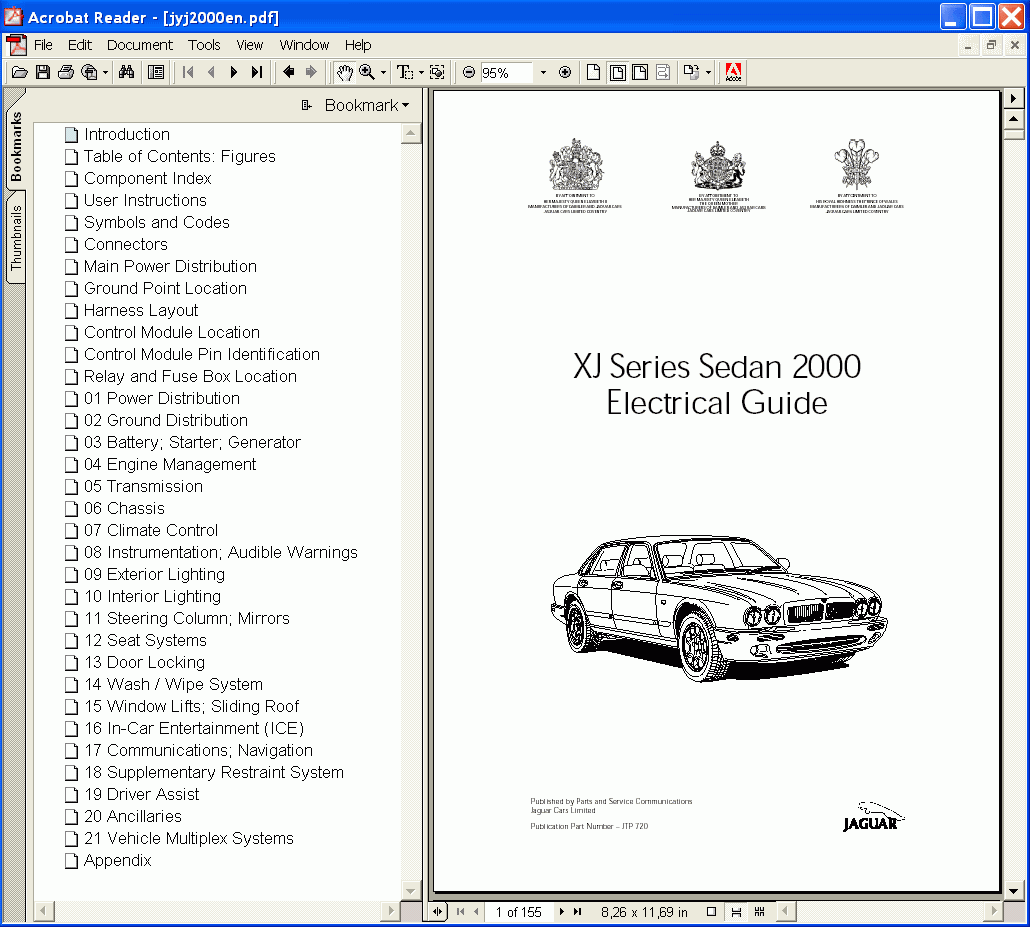Open the Bookmark palette dropdown menu
Image resolution: width=1030 pixels, height=927 pixels.
pyautogui.click(x=367, y=105)
